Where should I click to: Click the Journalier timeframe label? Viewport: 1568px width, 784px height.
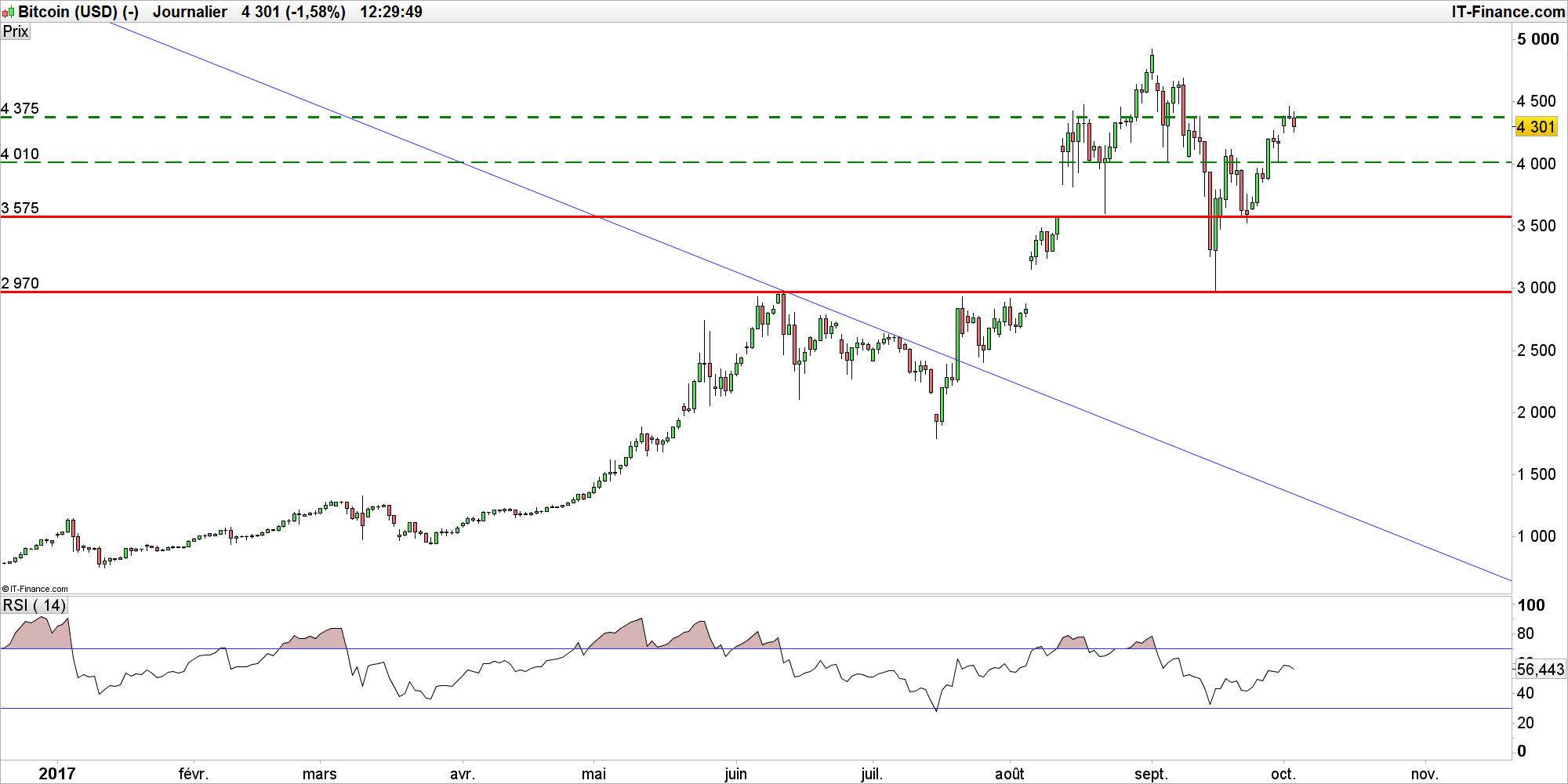[x=190, y=12]
